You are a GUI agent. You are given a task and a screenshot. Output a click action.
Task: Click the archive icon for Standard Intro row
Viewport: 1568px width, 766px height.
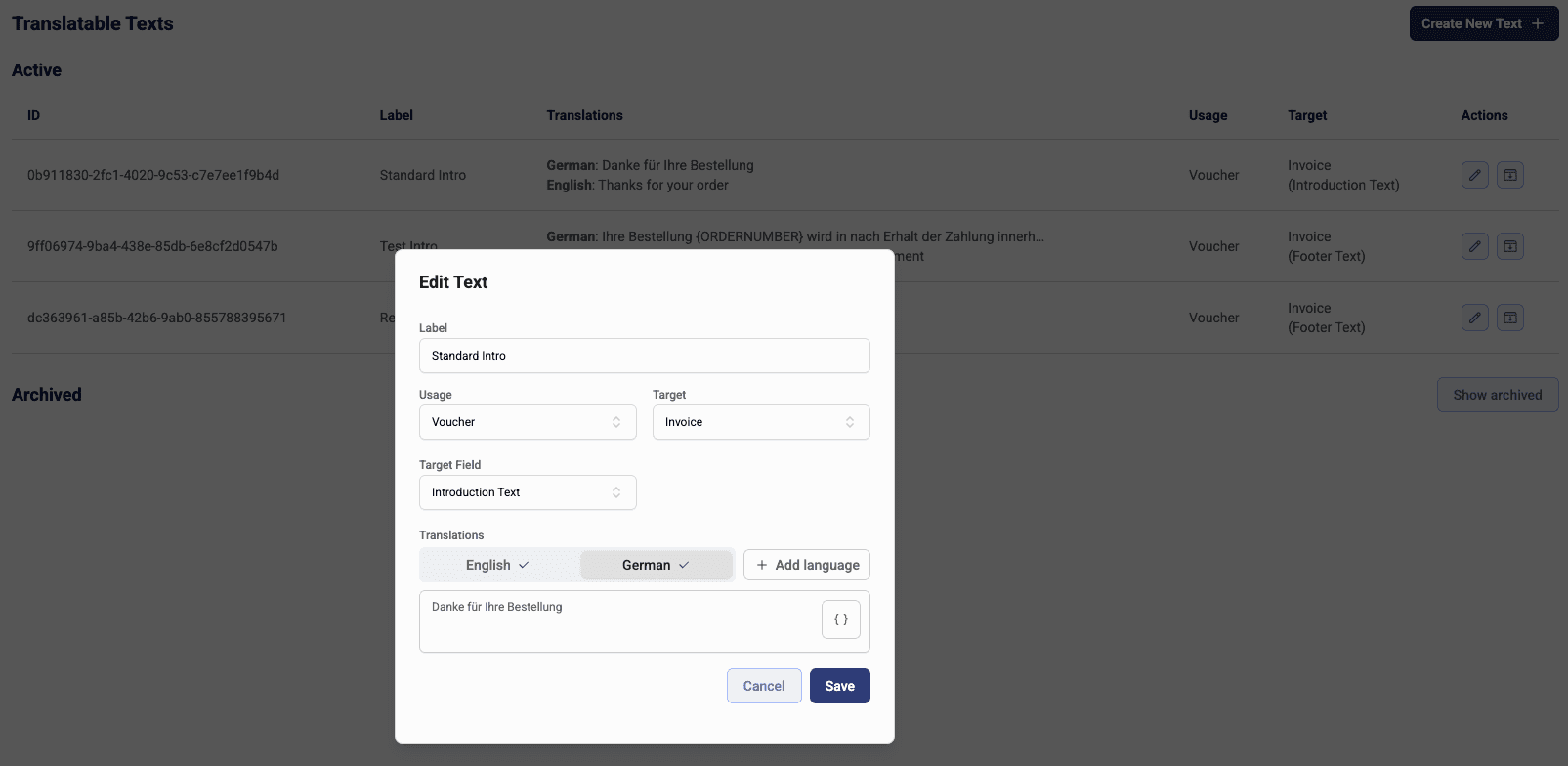1510,175
